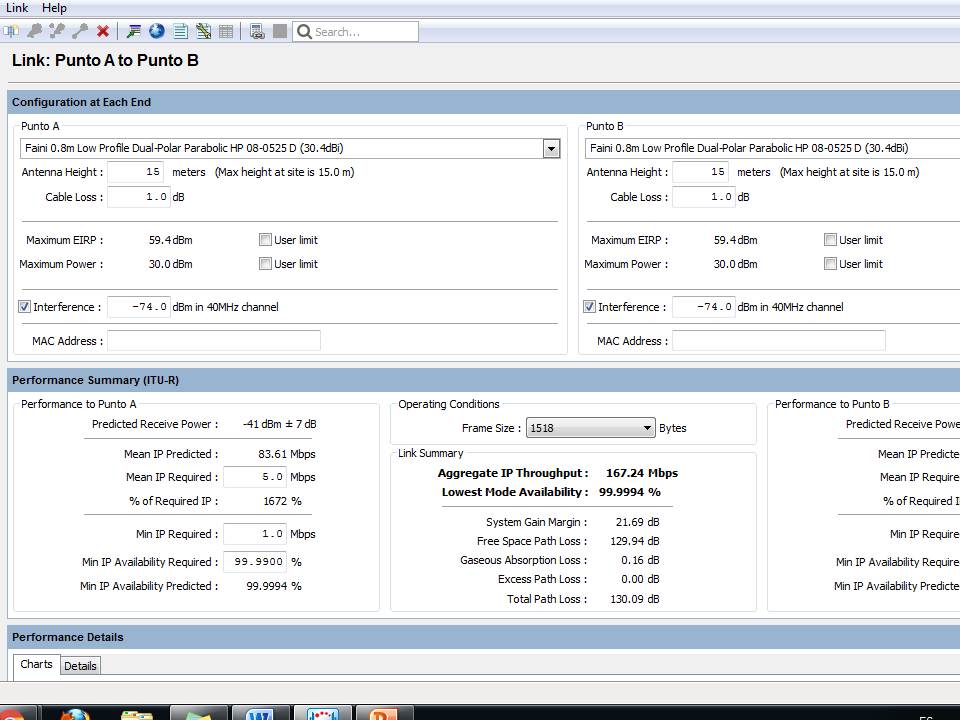
Task: Open the Punto A antenna type dropdown
Action: click(551, 148)
